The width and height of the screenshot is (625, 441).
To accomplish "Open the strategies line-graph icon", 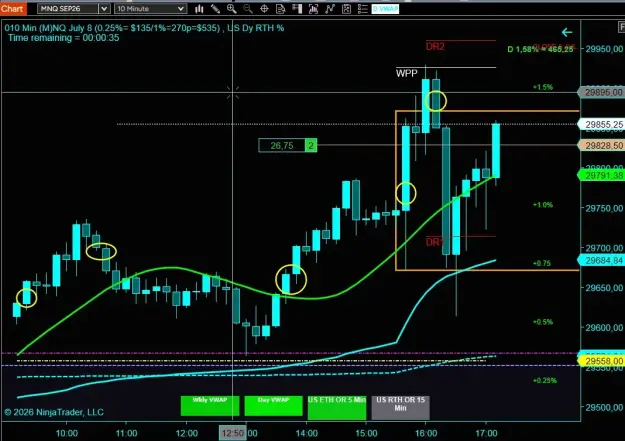I will 330,9.
